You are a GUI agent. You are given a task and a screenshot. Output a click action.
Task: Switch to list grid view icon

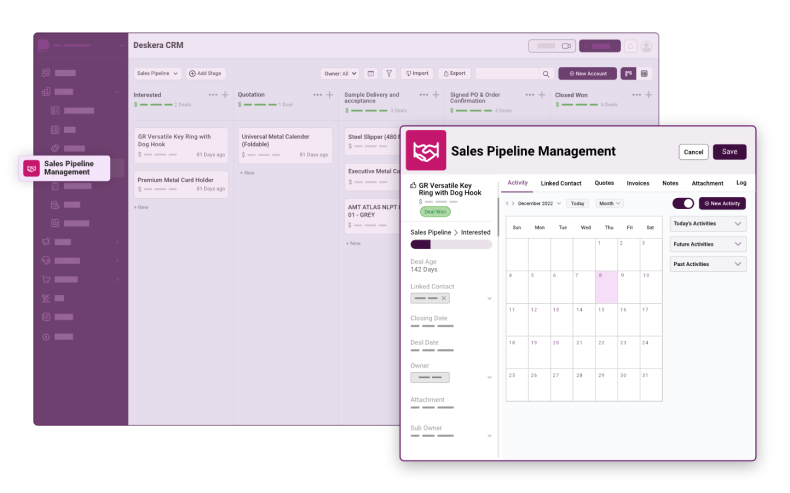(x=644, y=74)
